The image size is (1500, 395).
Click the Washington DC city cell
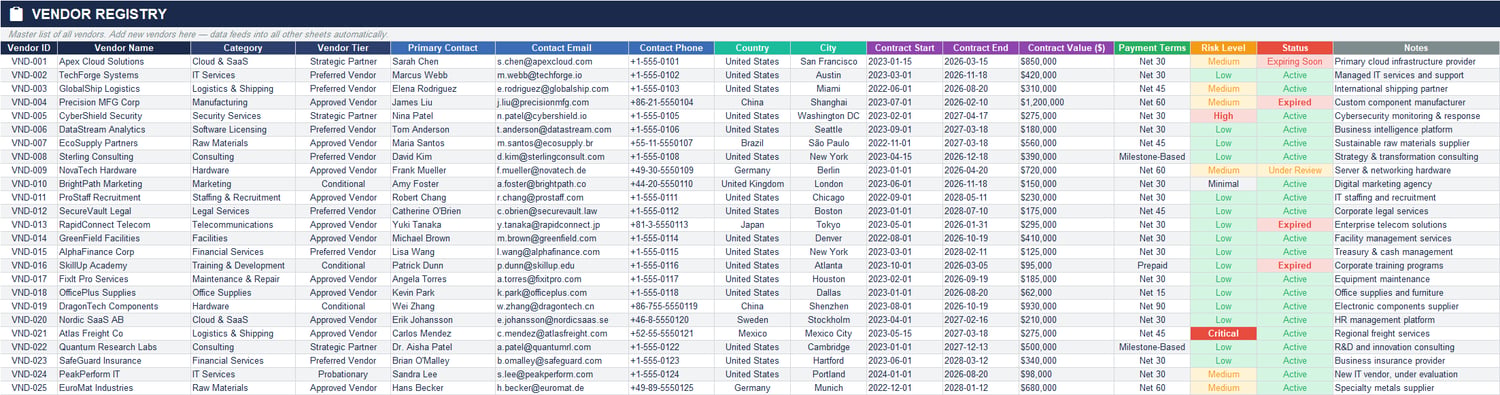[x=828, y=116]
